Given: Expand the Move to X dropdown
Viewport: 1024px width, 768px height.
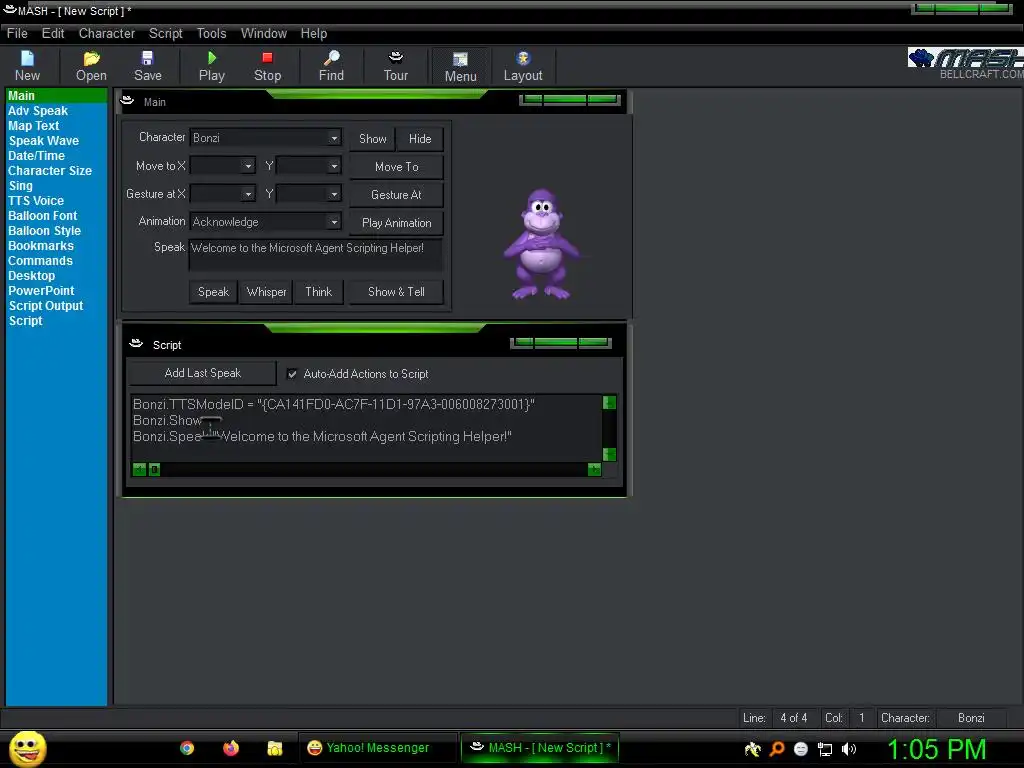Looking at the screenshot, I should tap(248, 166).
